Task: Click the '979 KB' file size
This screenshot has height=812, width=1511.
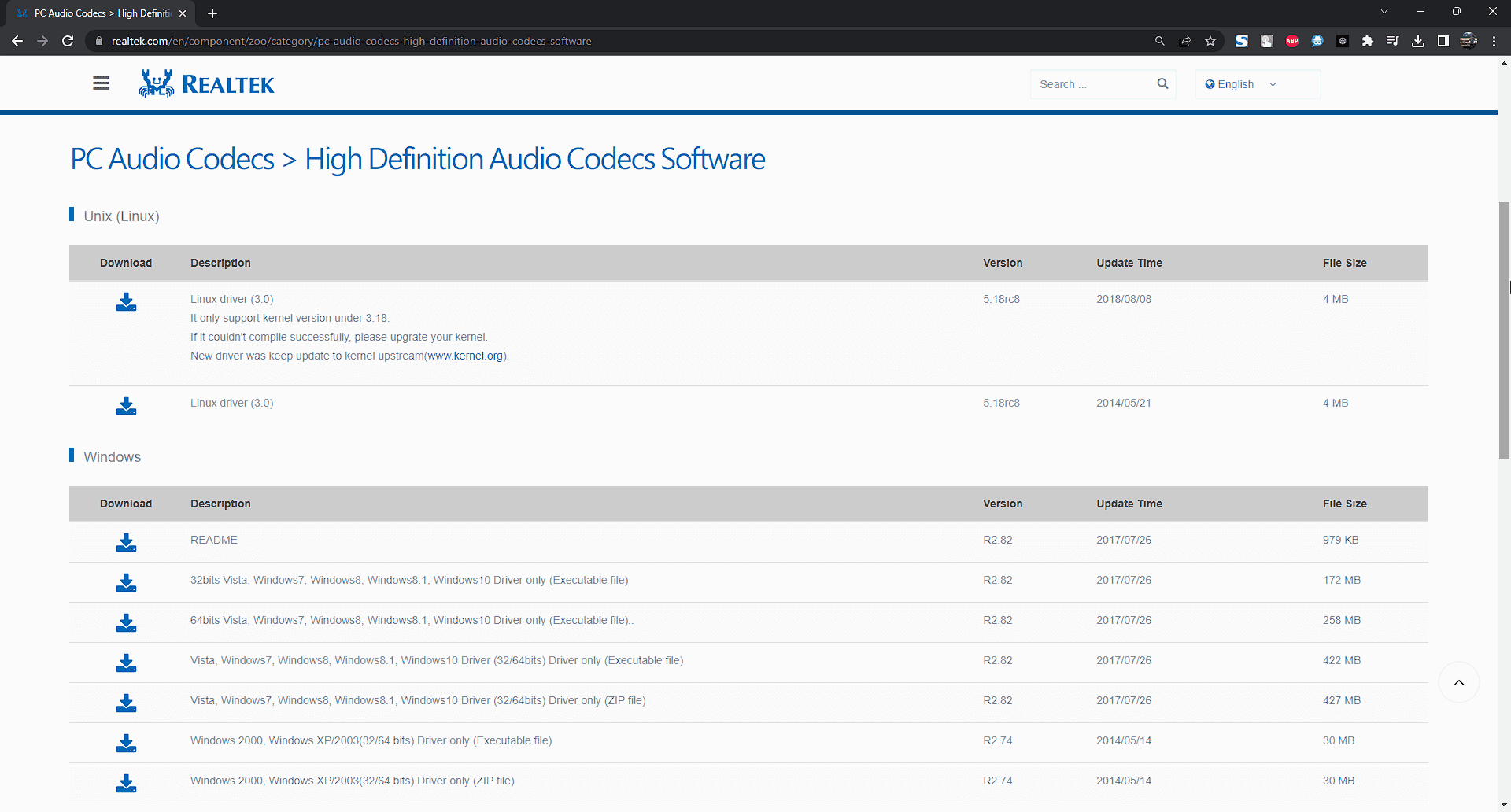Action: pyautogui.click(x=1341, y=540)
